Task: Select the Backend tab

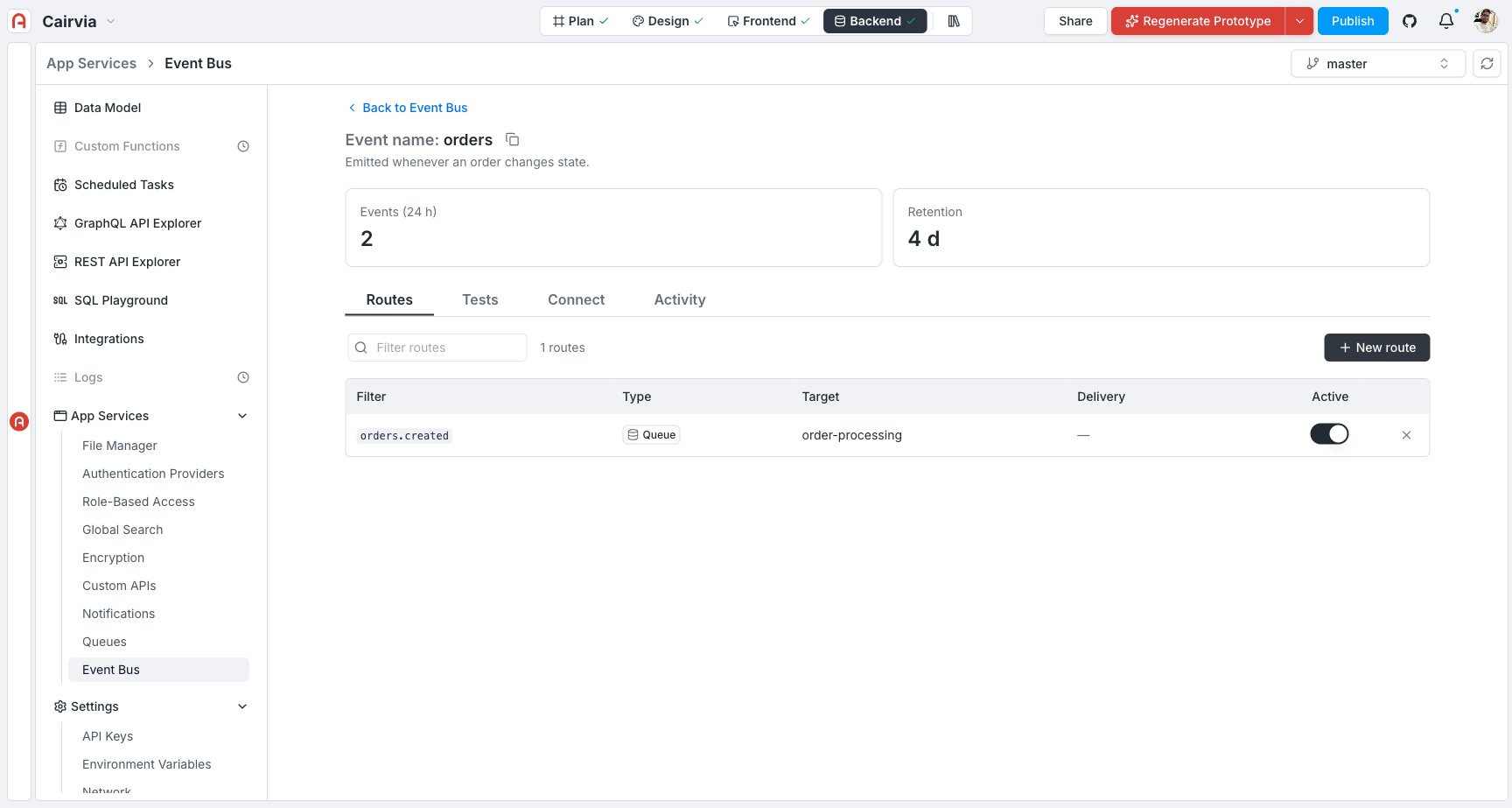Action: tap(875, 21)
